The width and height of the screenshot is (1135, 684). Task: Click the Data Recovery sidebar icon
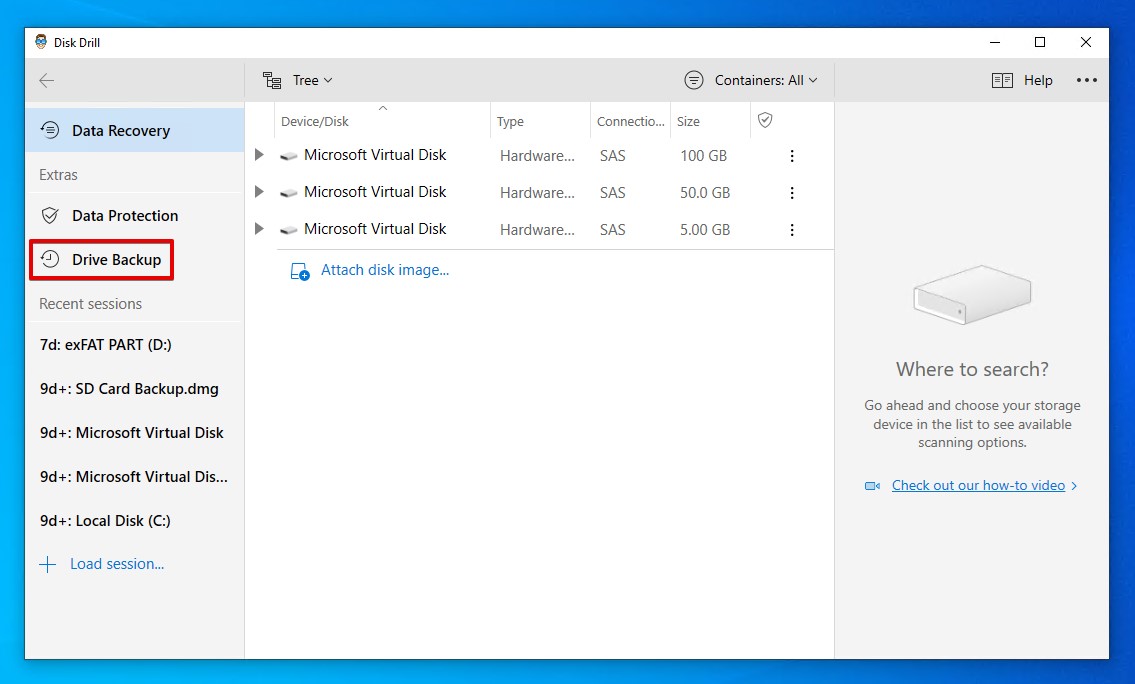coord(50,130)
